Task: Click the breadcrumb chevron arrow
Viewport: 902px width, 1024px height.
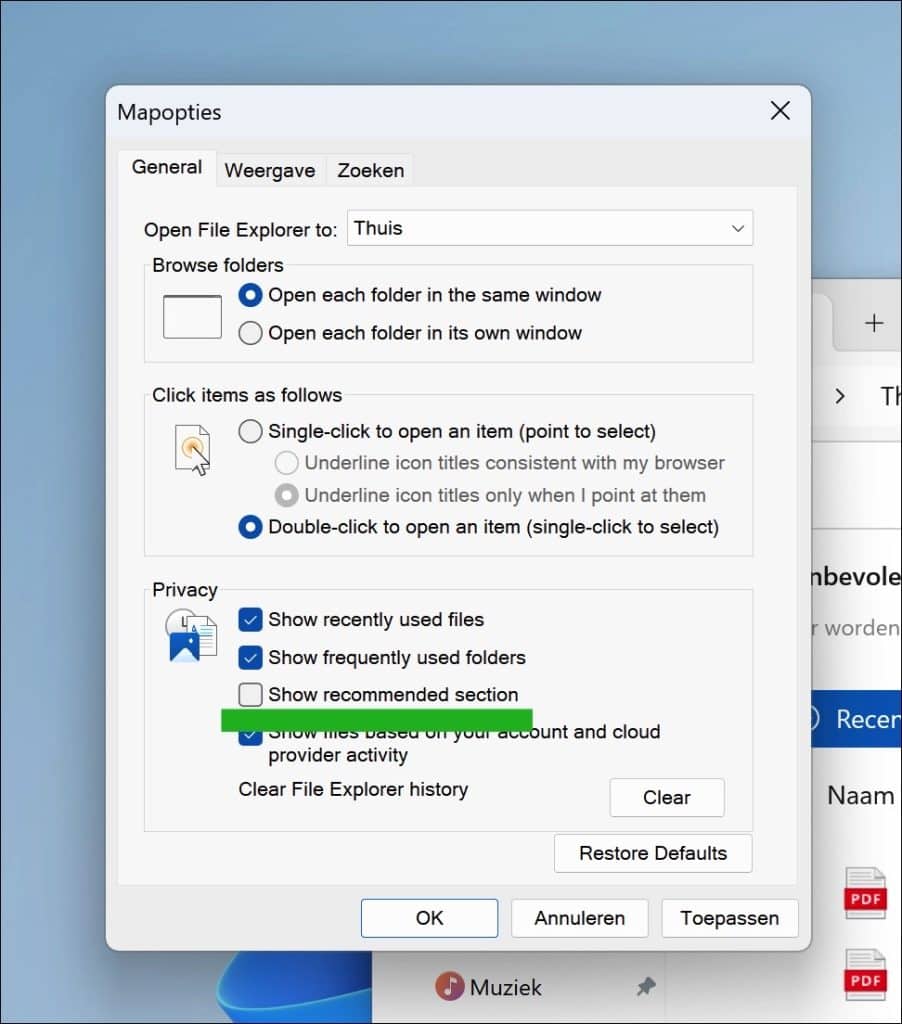Action: (x=840, y=396)
